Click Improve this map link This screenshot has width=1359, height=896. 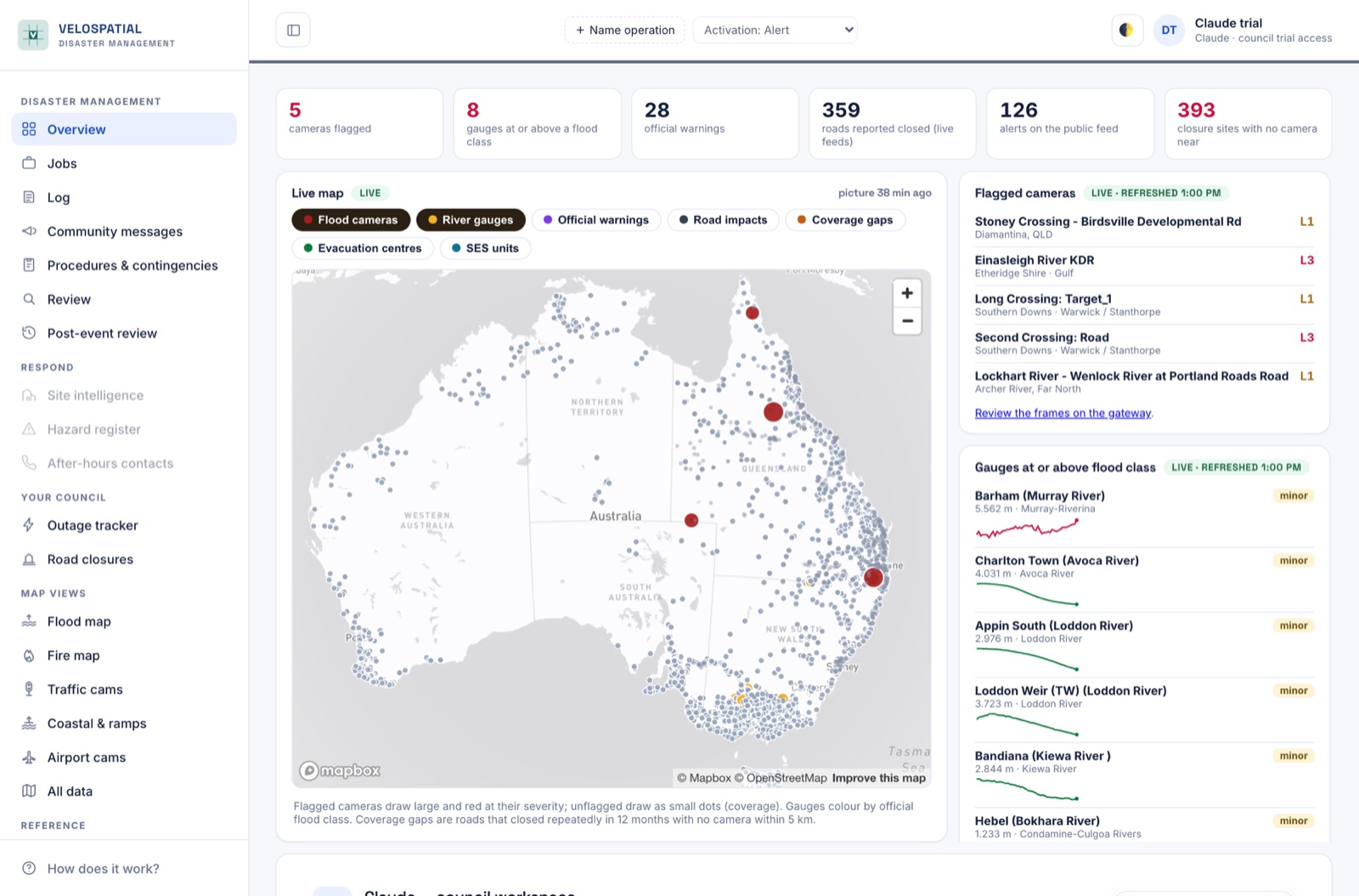[x=879, y=778]
